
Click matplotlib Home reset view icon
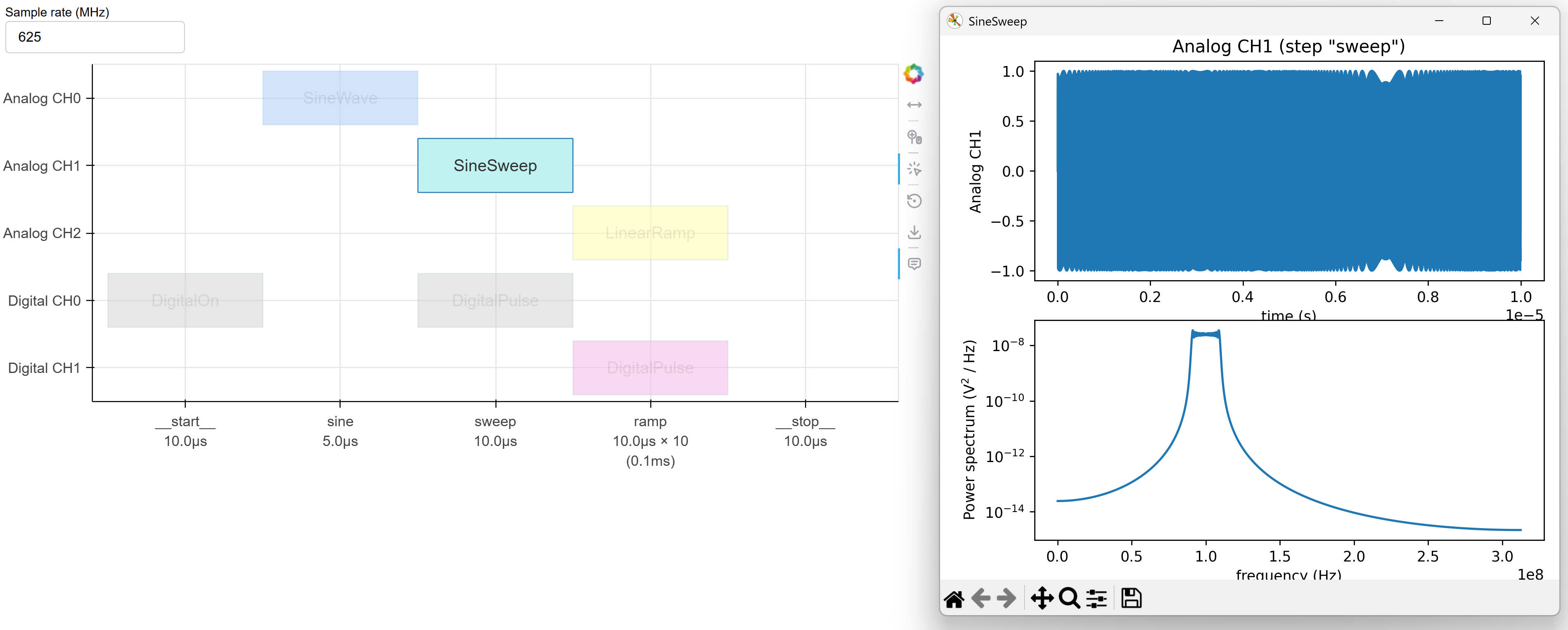pos(954,599)
